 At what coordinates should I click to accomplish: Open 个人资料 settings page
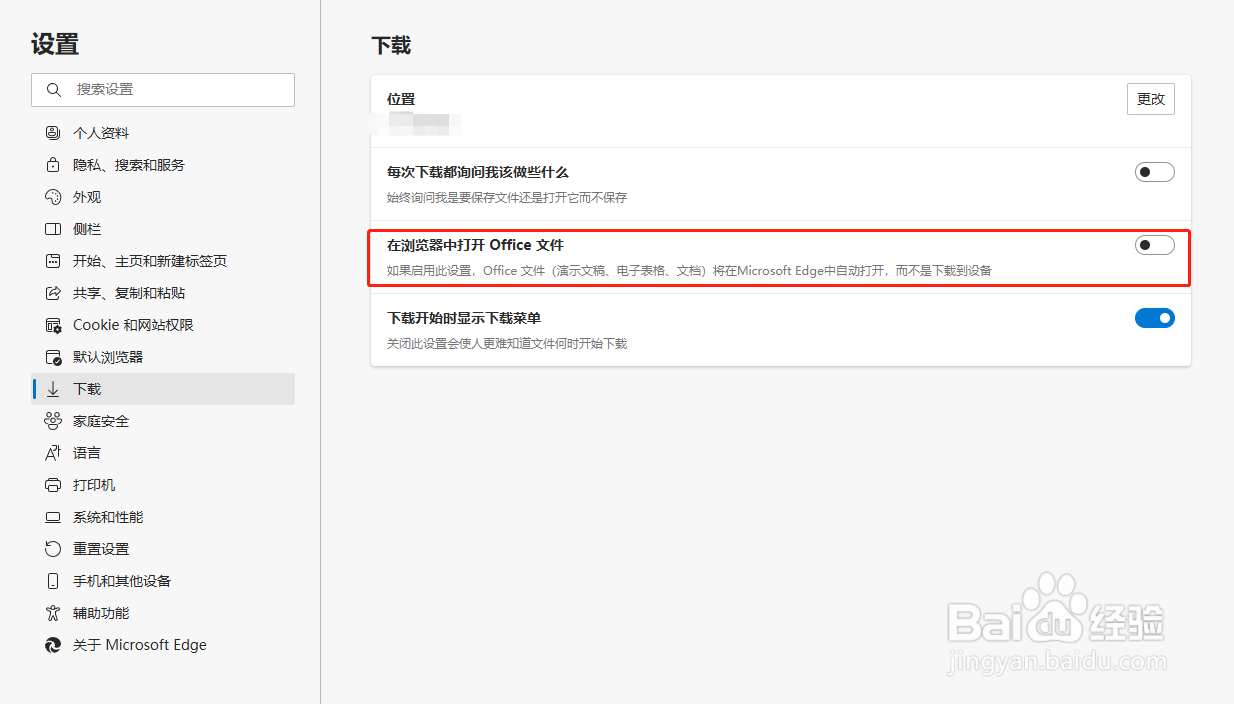point(163,133)
